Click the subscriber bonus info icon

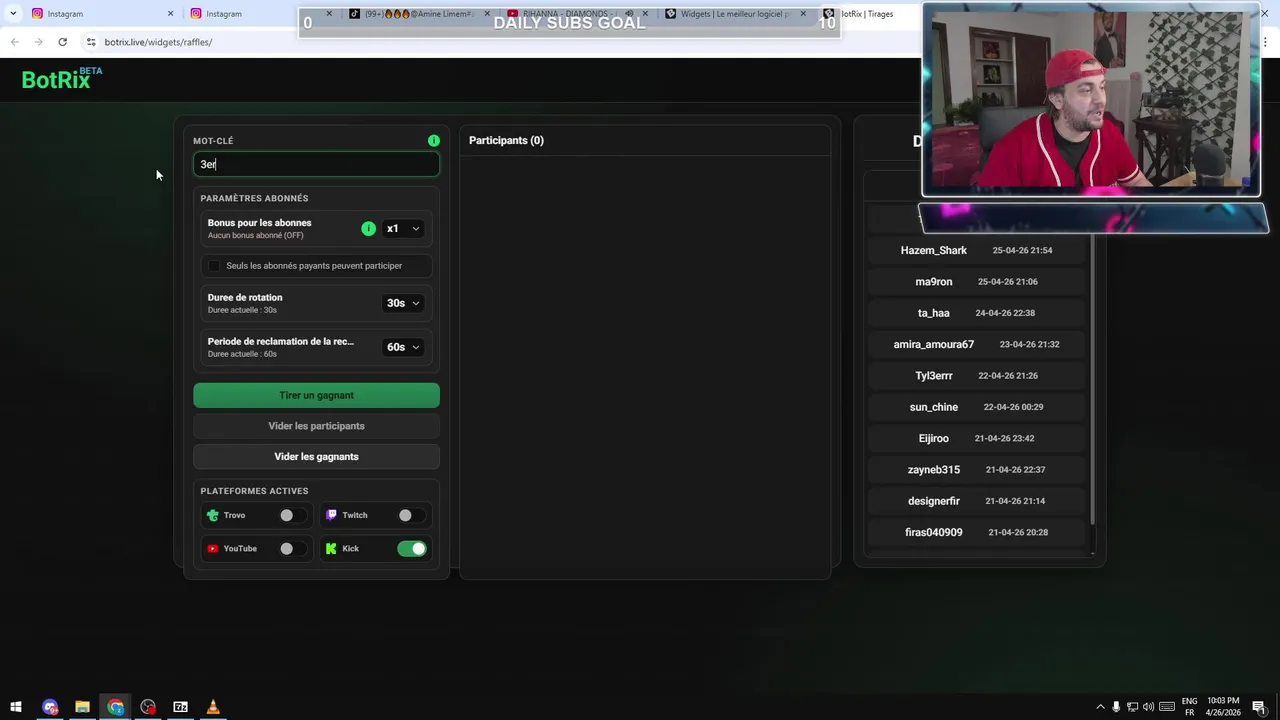pyautogui.click(x=368, y=229)
